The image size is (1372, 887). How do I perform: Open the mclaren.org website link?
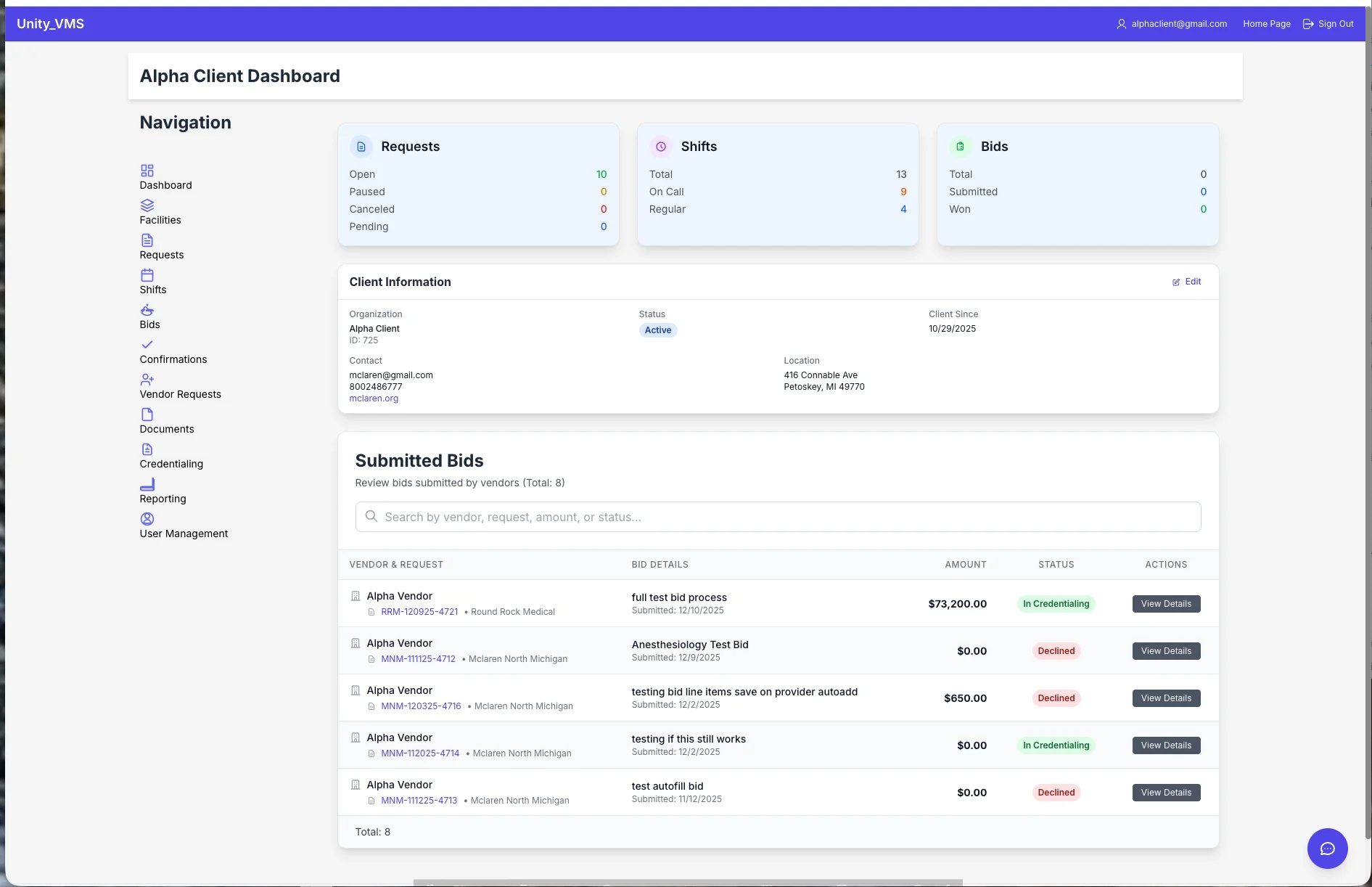pos(374,398)
